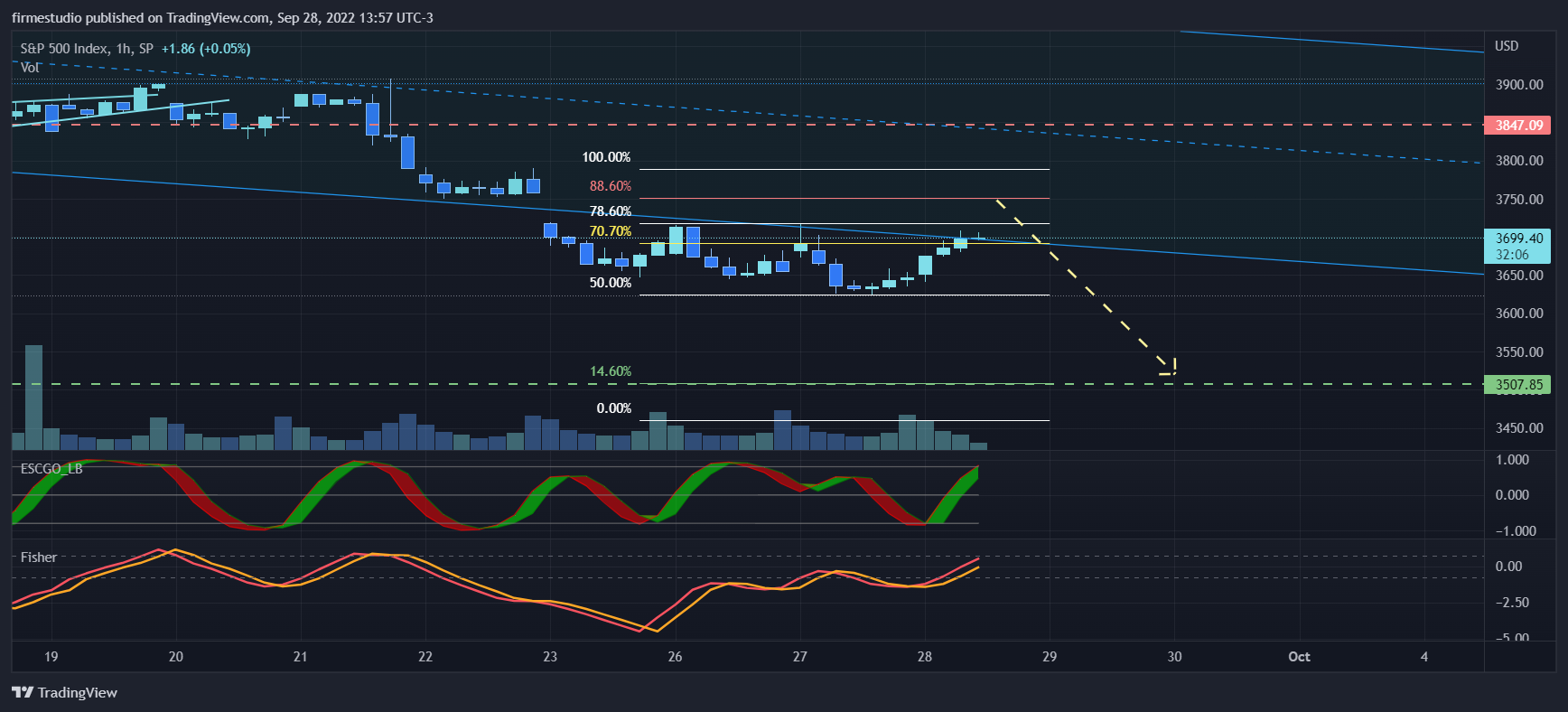
Task: Click date 28 on time axis
Action: coord(925,657)
